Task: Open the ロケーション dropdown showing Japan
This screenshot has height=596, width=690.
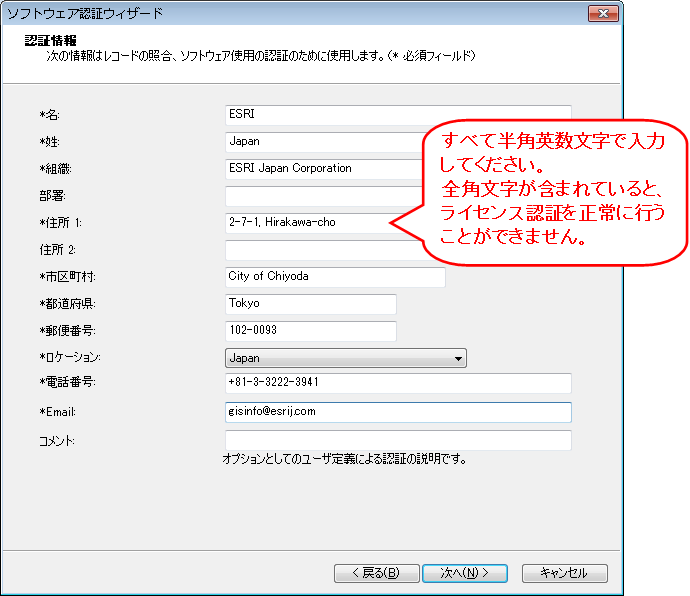Action: click(346, 358)
